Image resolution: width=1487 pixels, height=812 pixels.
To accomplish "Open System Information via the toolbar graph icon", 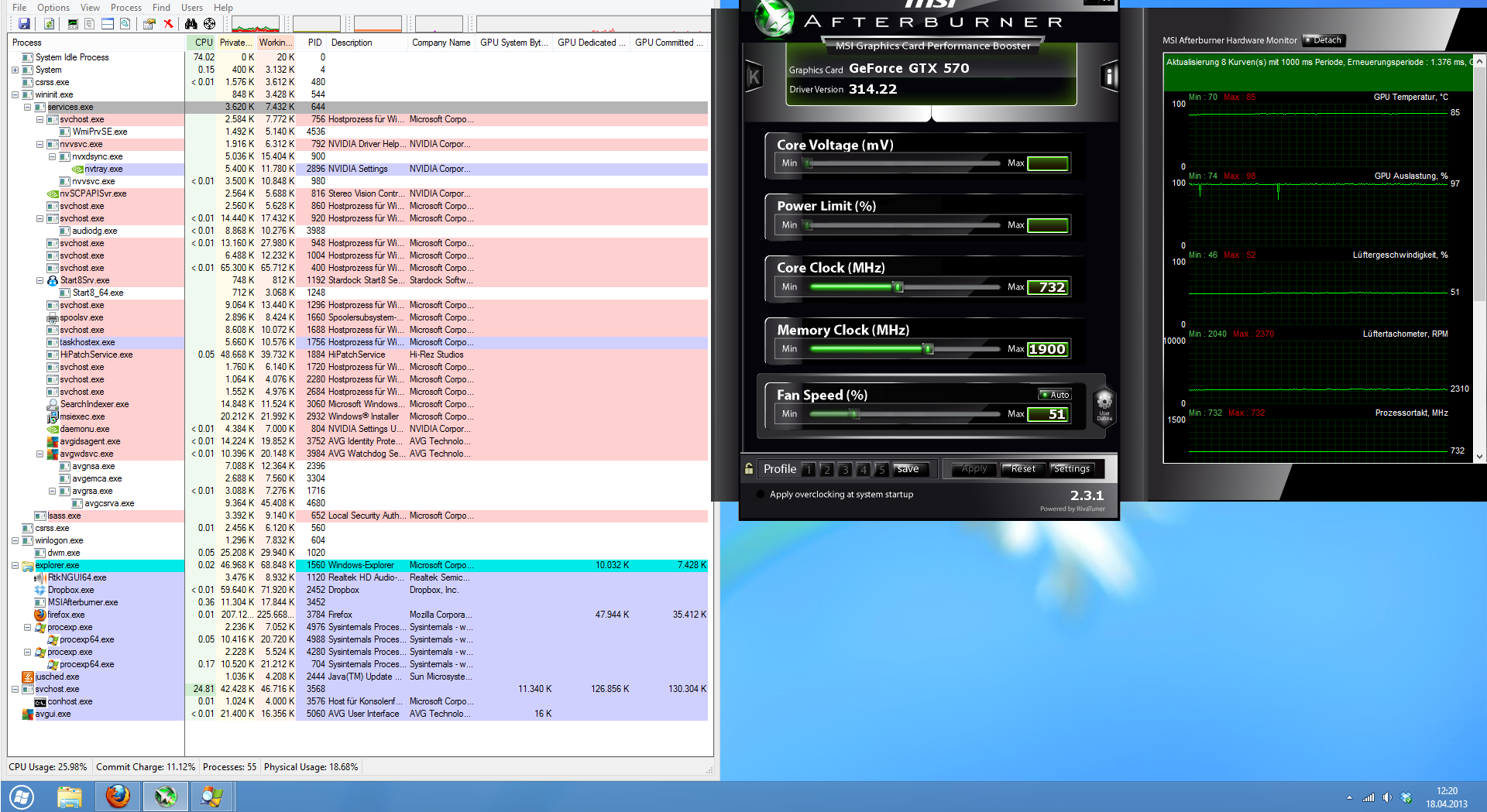I will coord(73,24).
